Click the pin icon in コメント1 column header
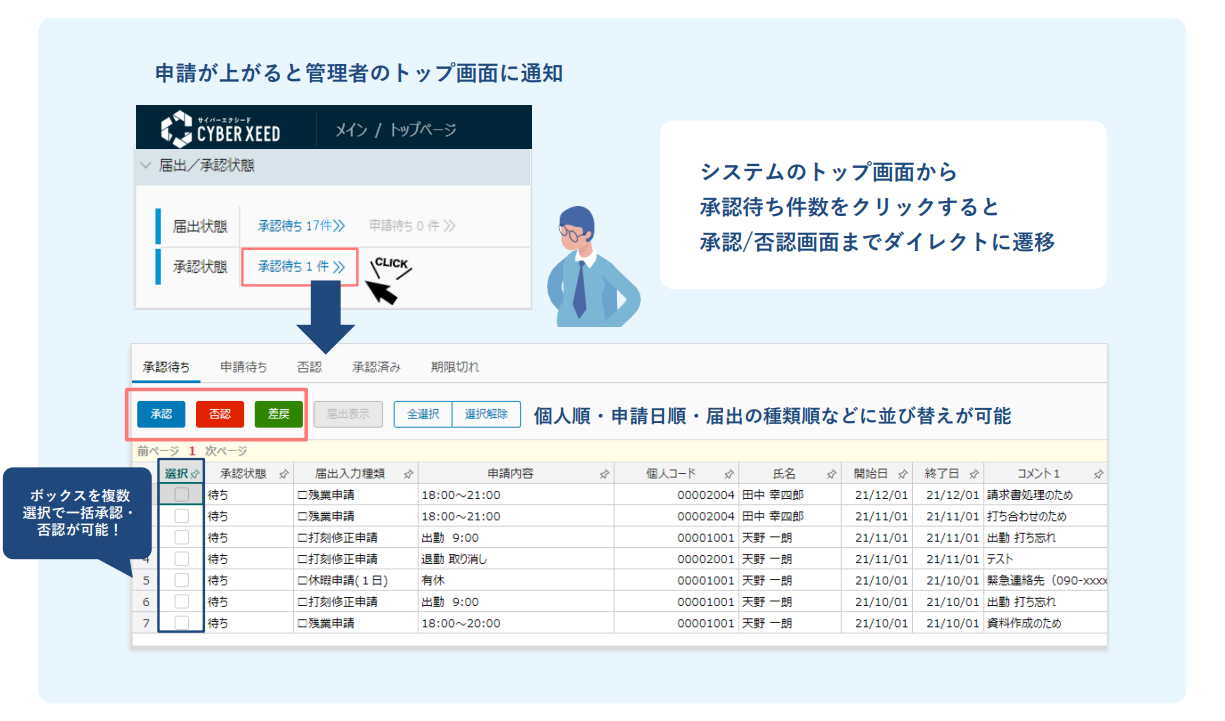Viewport: 1225px width, 721px height. (1098, 474)
